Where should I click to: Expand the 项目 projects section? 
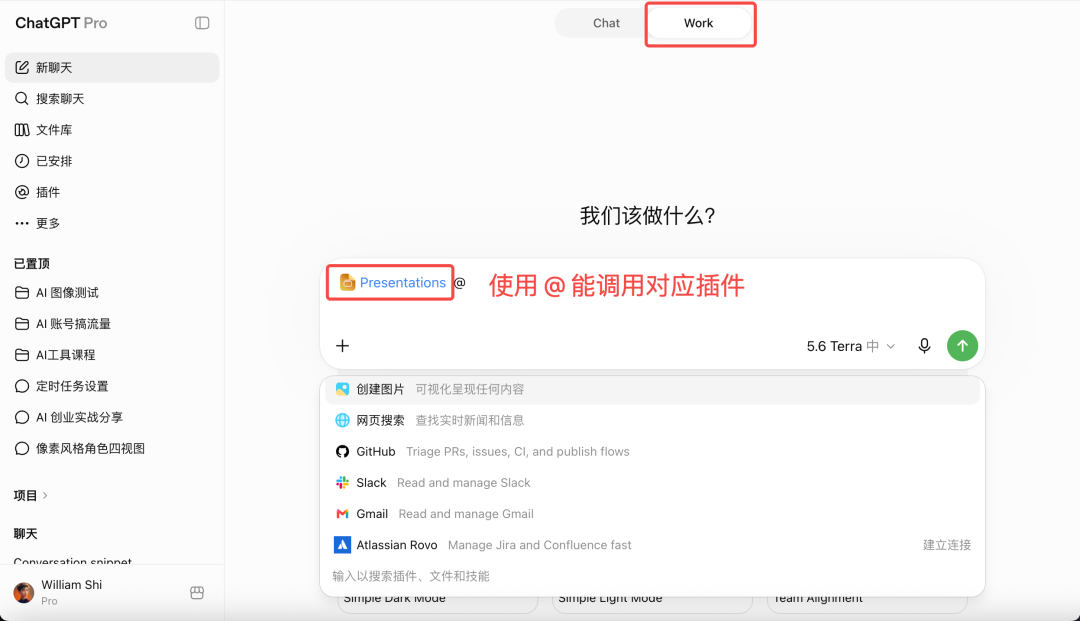click(x=31, y=495)
